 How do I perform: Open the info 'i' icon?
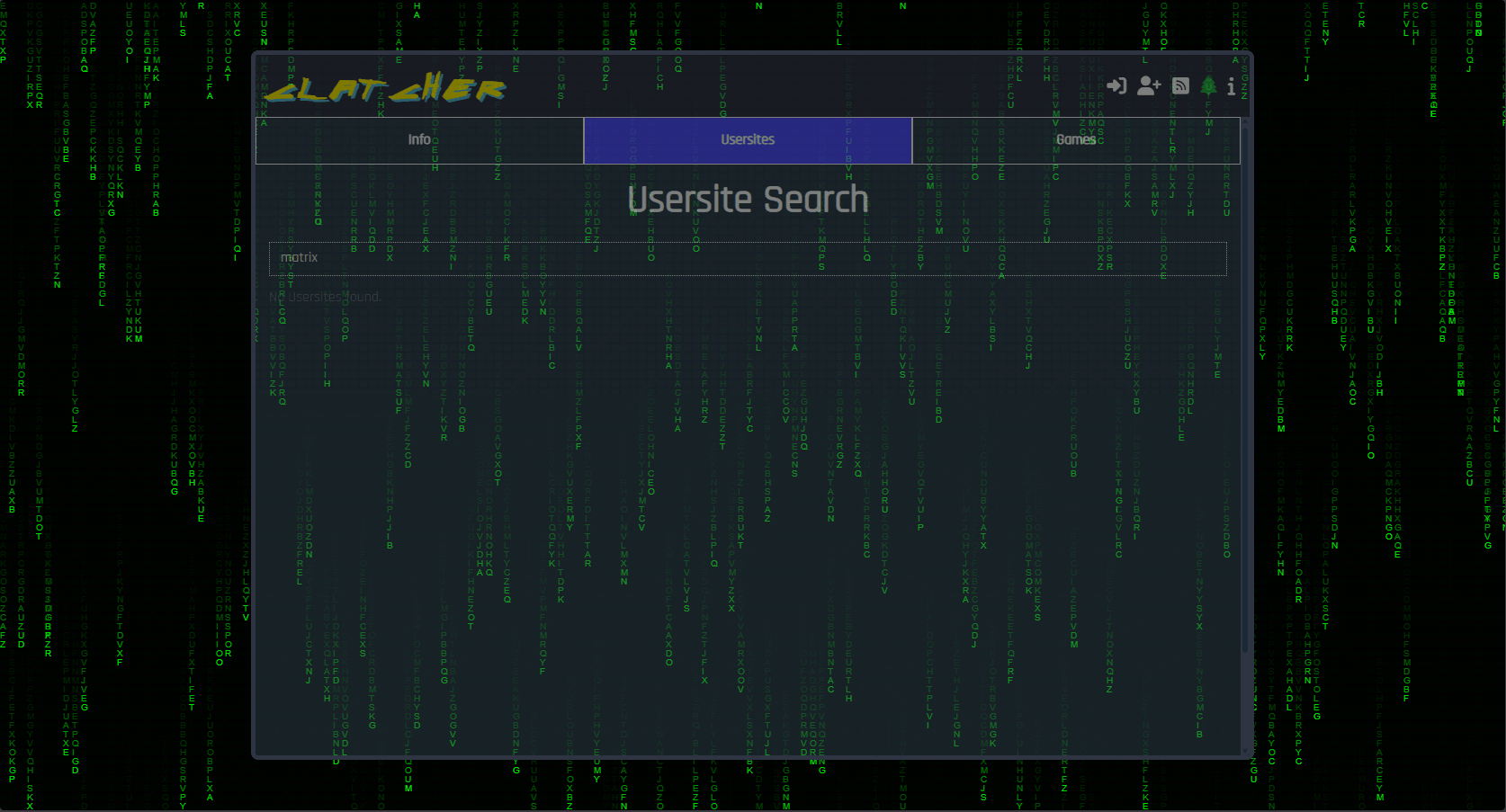pyautogui.click(x=1231, y=86)
